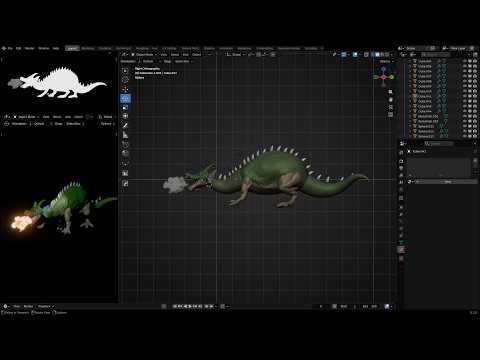
Task: Switch to the Sculpting workspace tab
Action: point(105,48)
